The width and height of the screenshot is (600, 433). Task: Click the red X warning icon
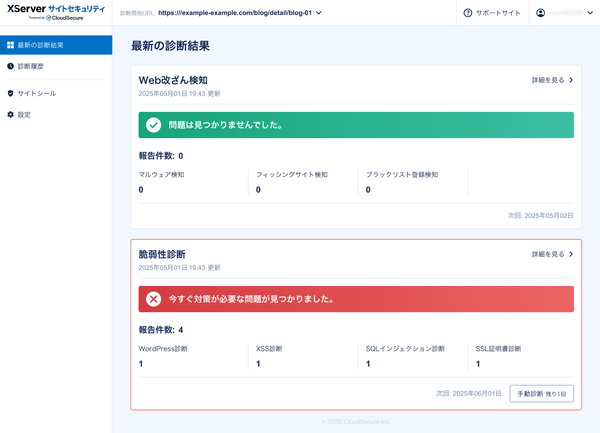154,299
